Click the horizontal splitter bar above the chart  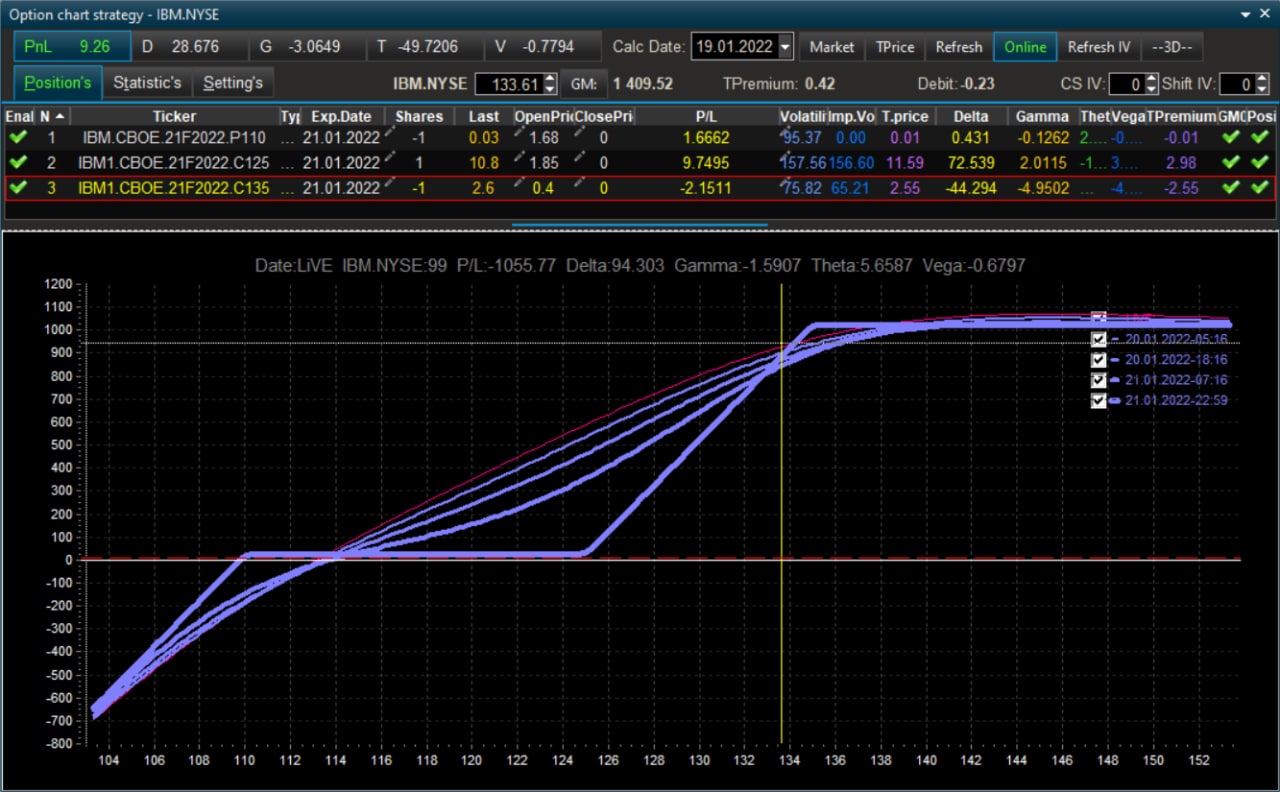[640, 225]
